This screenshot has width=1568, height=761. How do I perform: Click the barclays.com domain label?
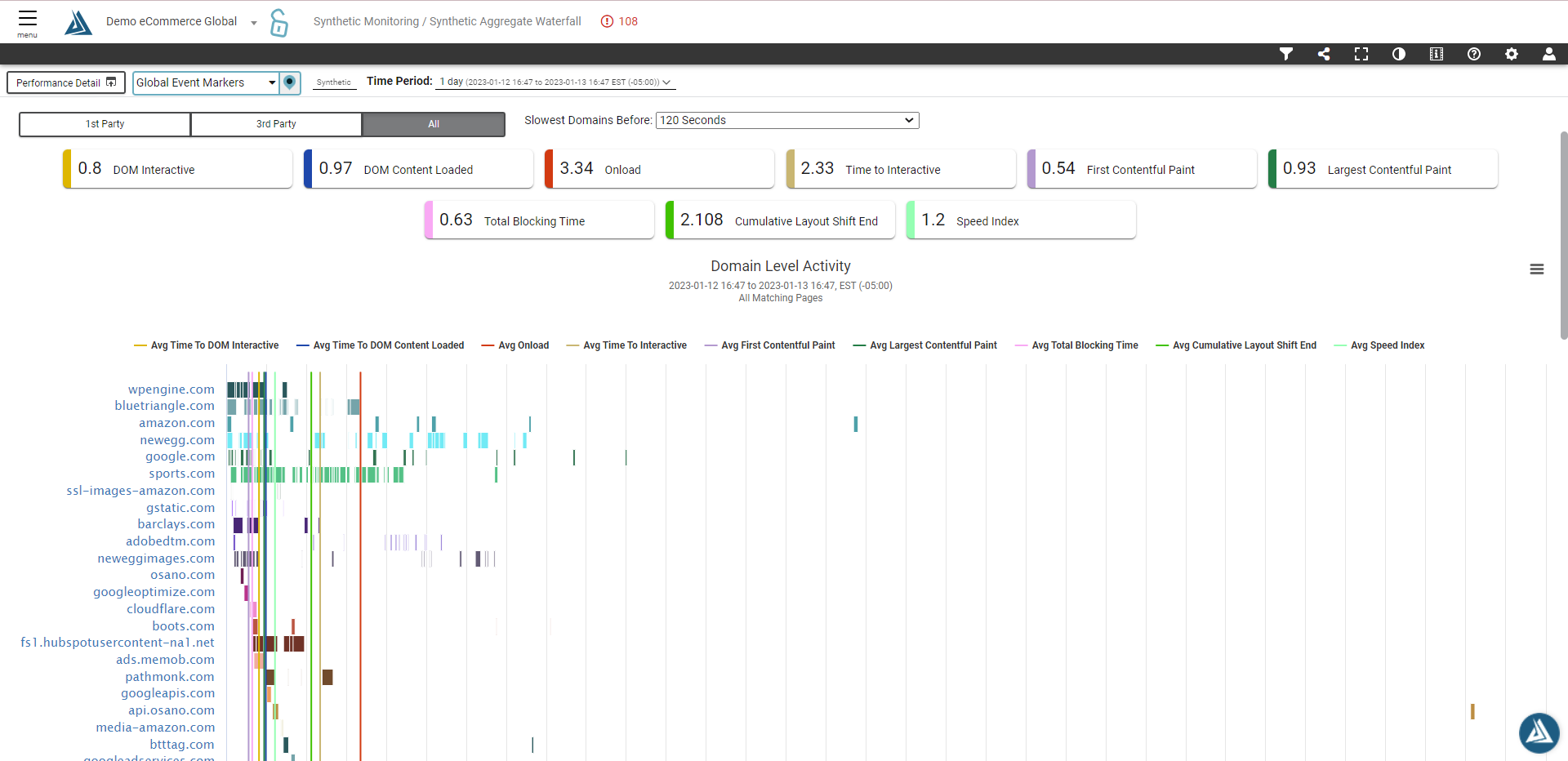(x=176, y=524)
